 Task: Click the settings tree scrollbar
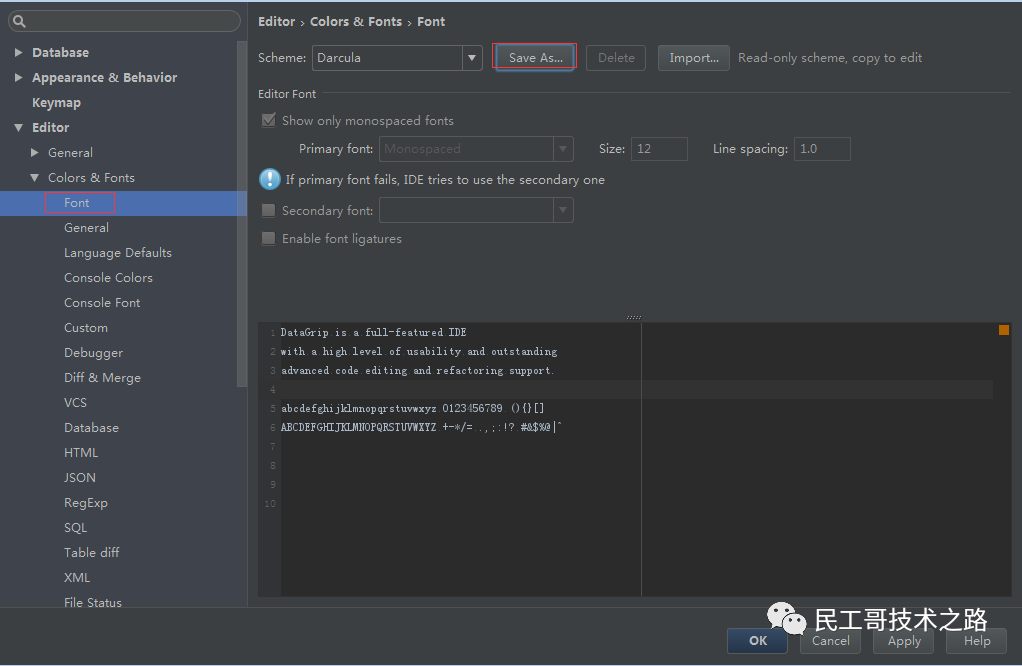point(242,214)
